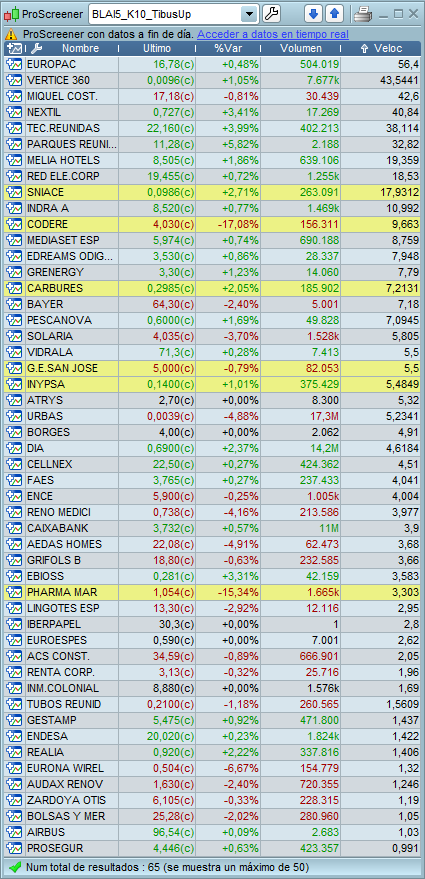Open chart icon for EUROPAC row
Screen dimensions: 425x879
pos(13,64)
